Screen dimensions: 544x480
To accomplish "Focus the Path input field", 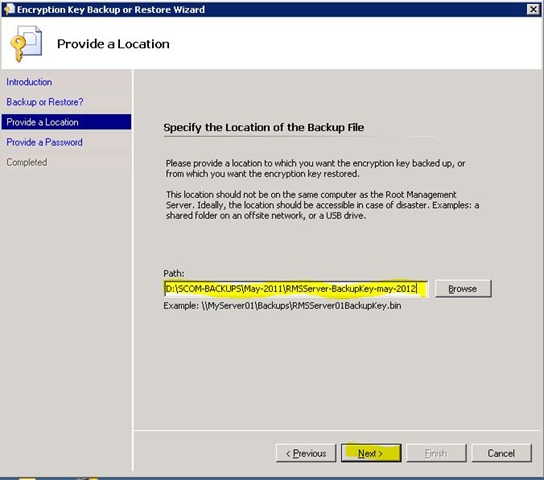I will point(296,289).
